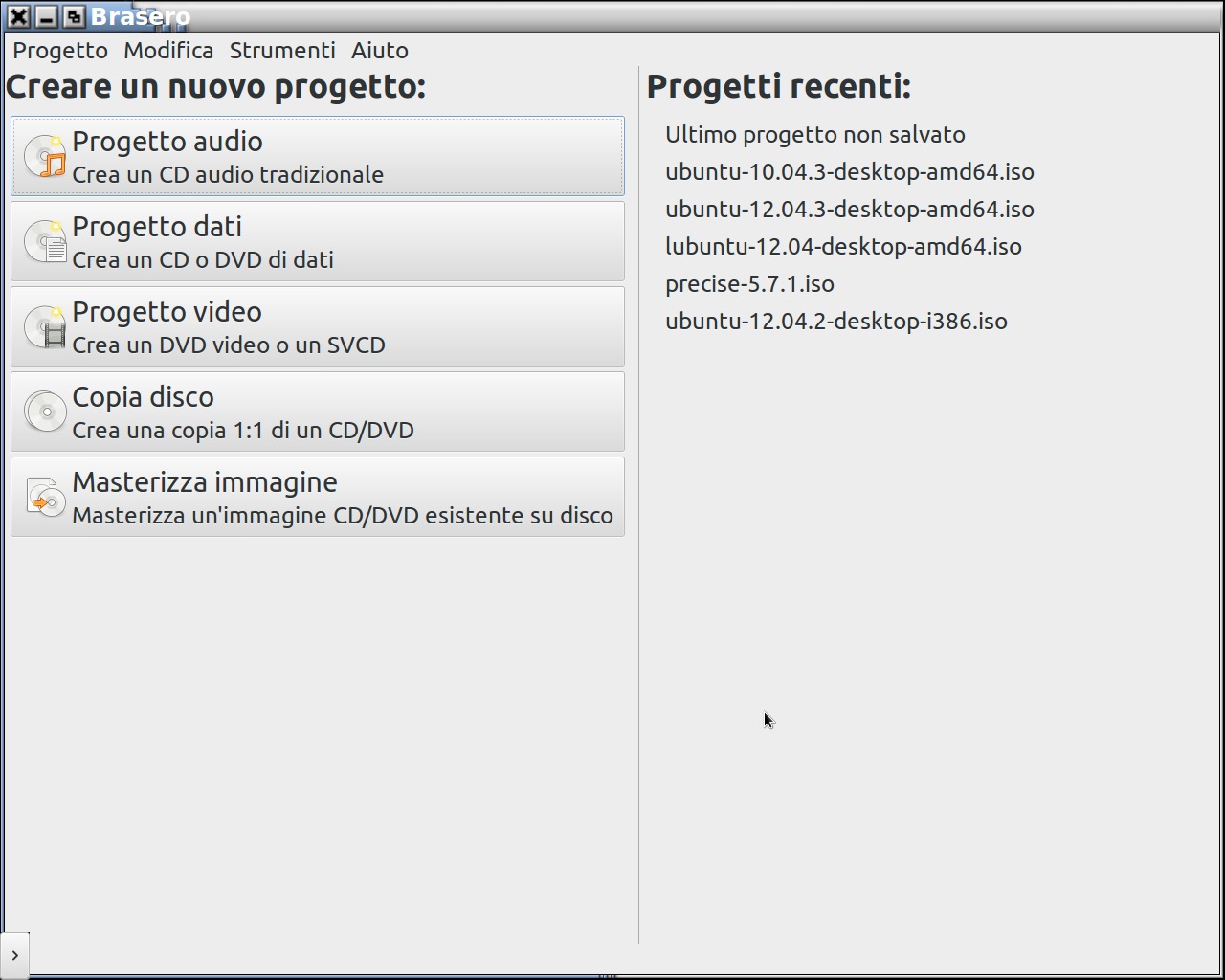Click the Copia disco disc icon
The image size is (1225, 980).
(45, 412)
